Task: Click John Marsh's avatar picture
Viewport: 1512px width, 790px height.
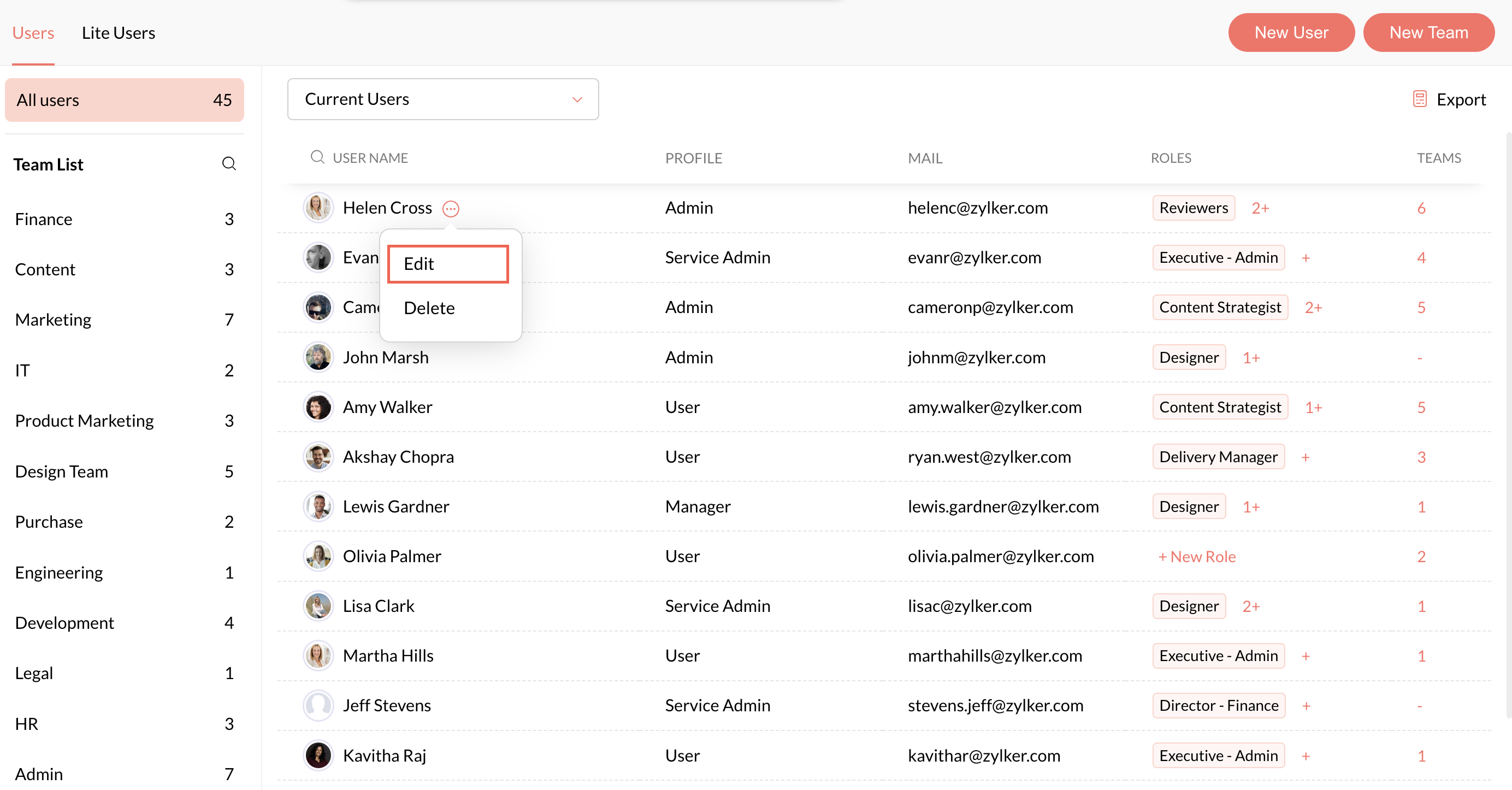Action: 318,357
